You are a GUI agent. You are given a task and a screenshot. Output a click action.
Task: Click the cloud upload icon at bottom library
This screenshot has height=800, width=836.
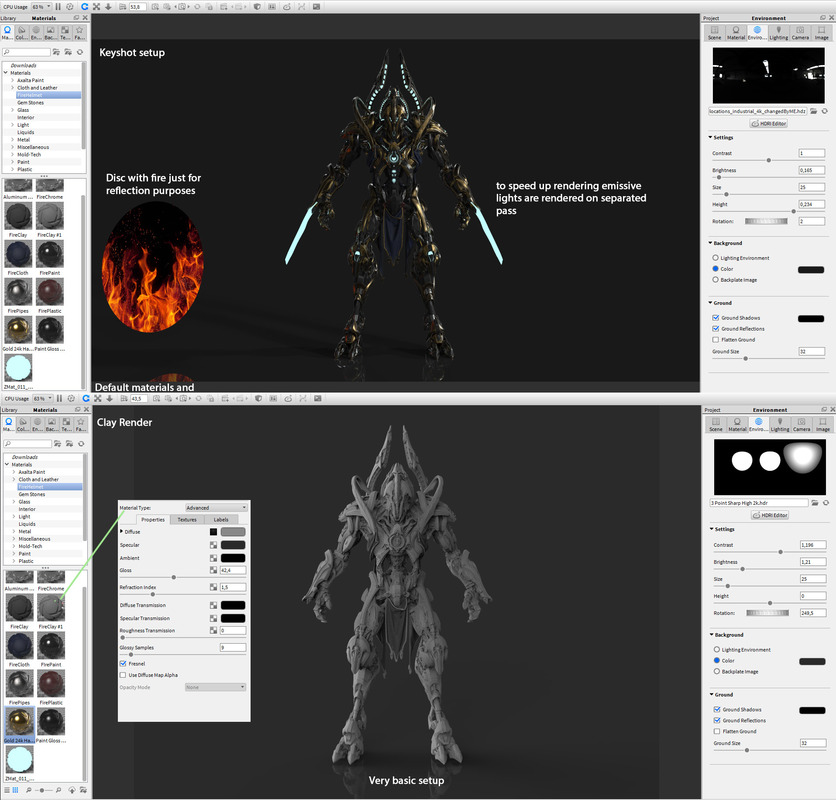point(72,790)
